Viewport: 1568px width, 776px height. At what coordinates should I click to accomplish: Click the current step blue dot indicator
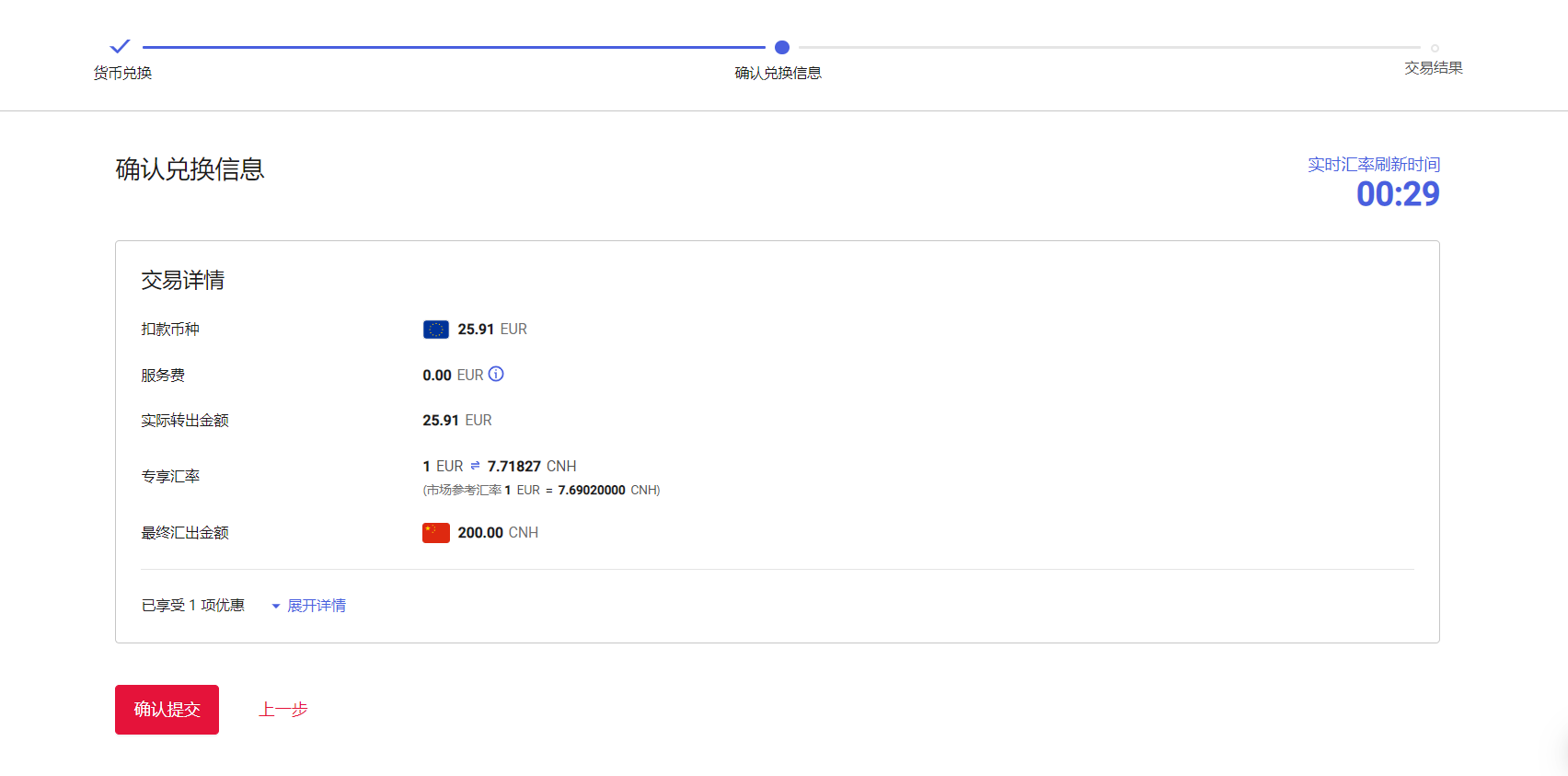tap(782, 47)
